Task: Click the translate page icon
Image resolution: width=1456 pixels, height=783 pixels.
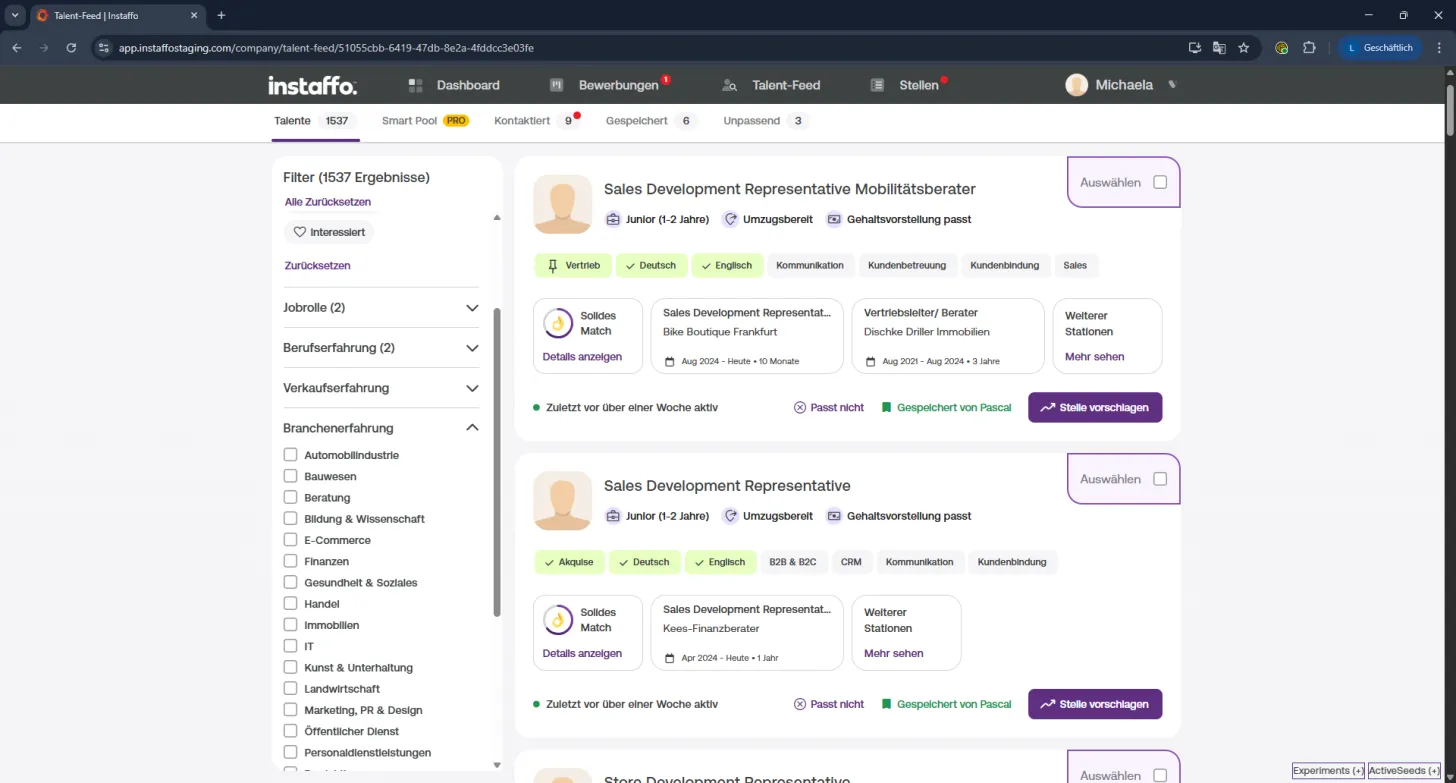Action: (x=1219, y=47)
